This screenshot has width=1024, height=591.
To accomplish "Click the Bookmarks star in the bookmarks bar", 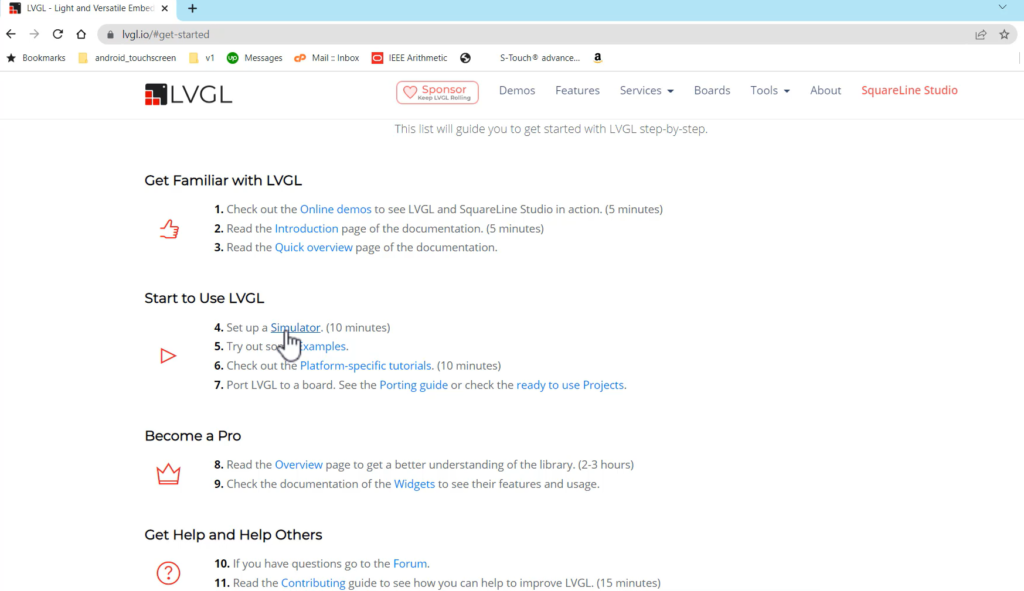I will click(11, 57).
